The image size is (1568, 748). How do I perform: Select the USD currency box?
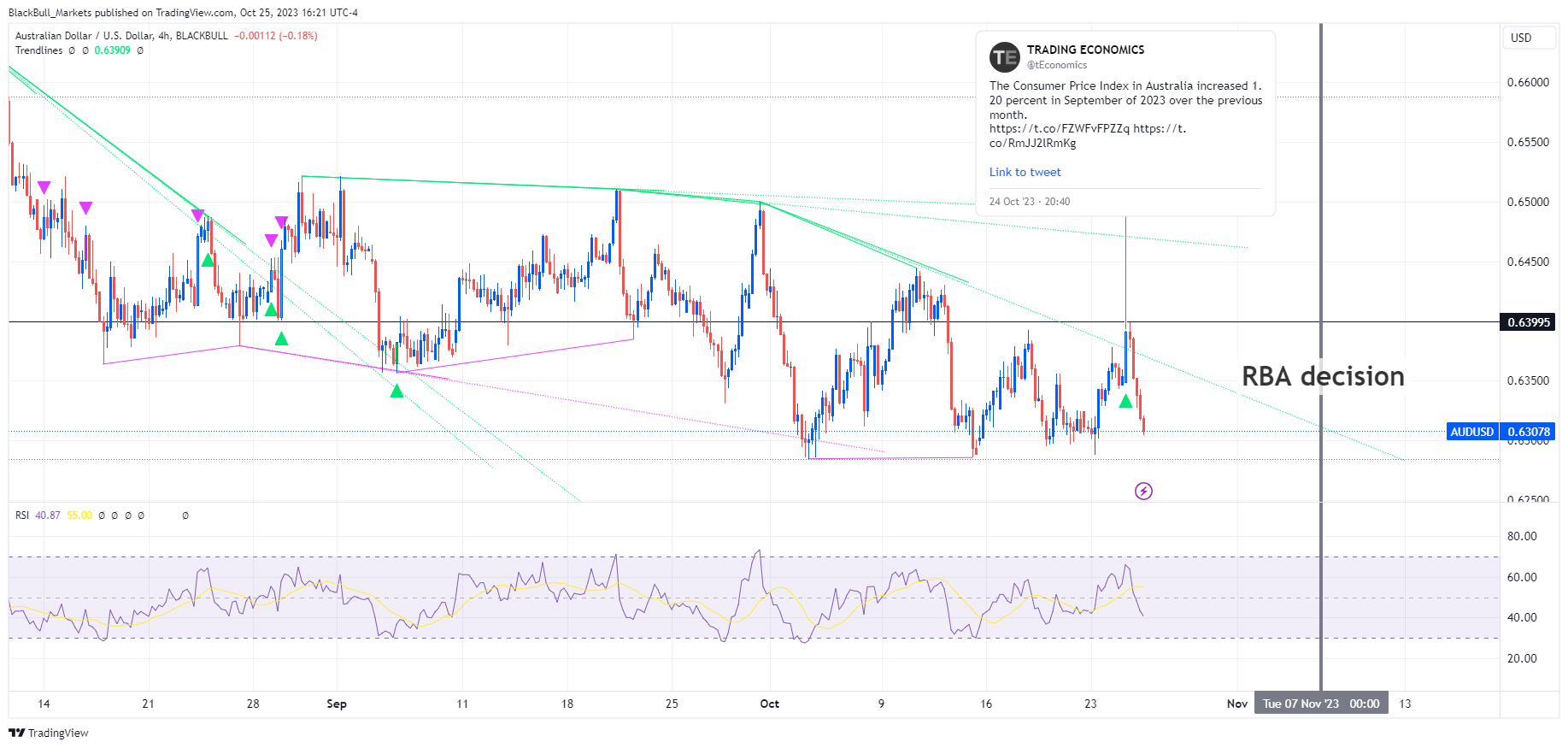[1529, 38]
